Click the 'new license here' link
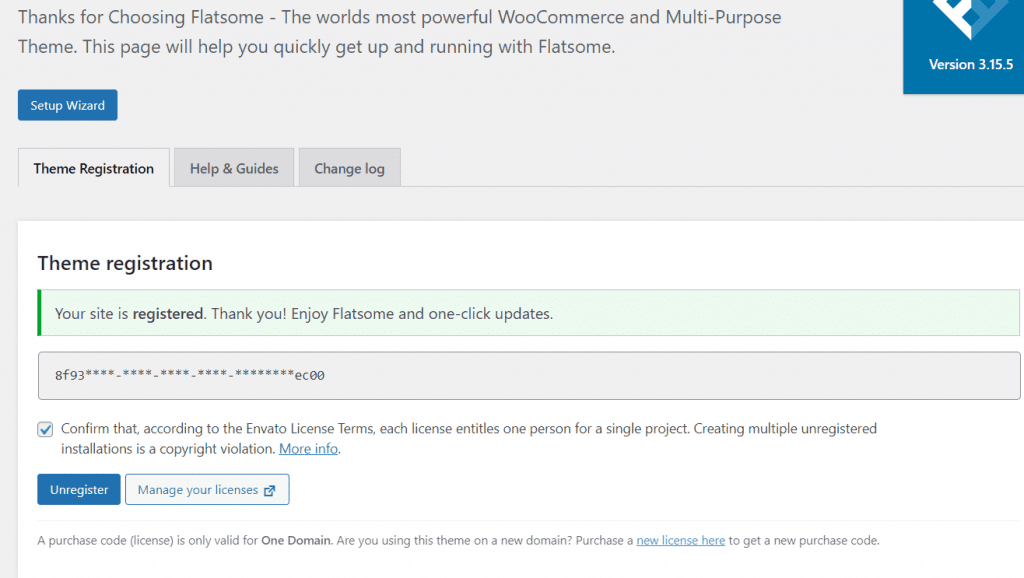Image resolution: width=1024 pixels, height=578 pixels. click(680, 540)
